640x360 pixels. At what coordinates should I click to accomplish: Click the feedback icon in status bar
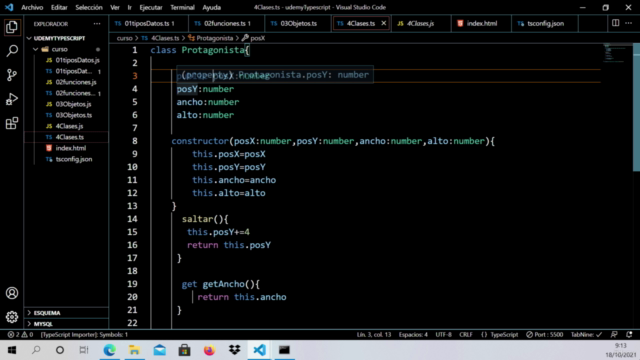(614, 334)
